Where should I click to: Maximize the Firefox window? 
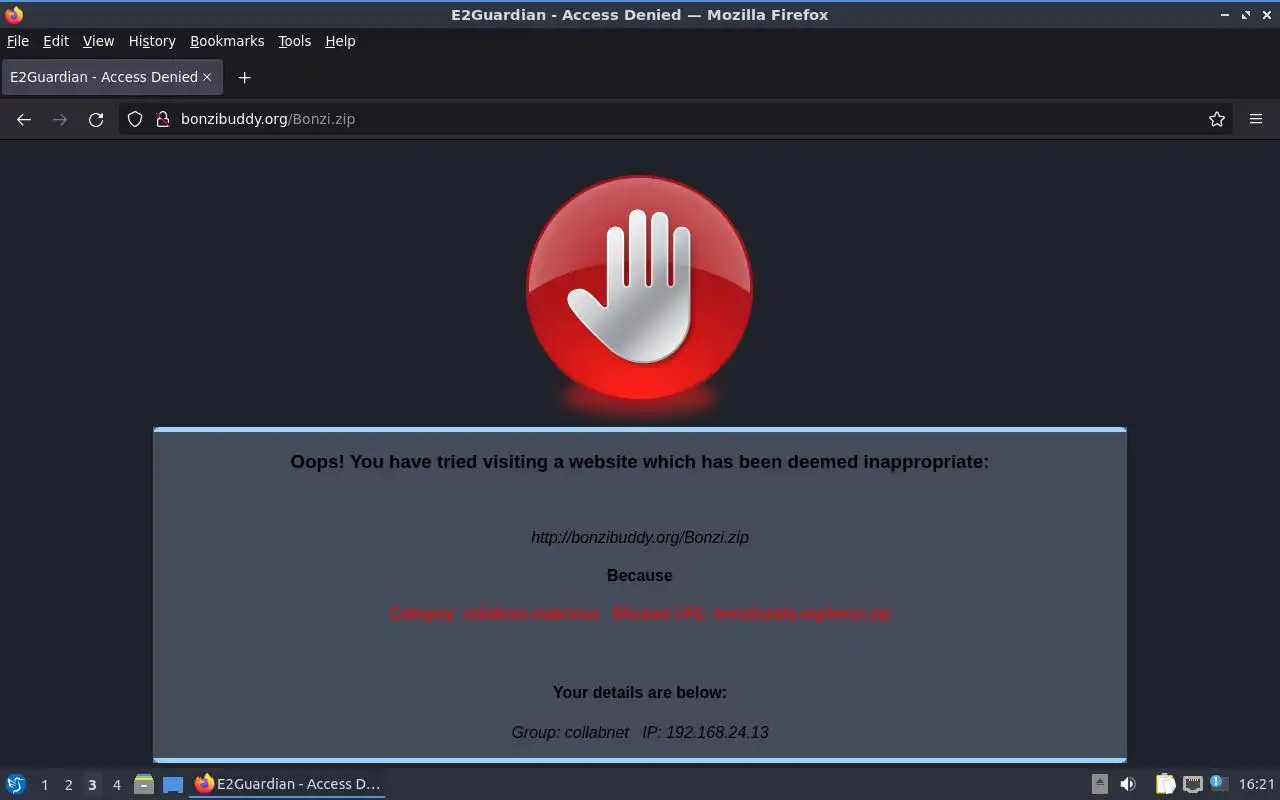click(1246, 15)
